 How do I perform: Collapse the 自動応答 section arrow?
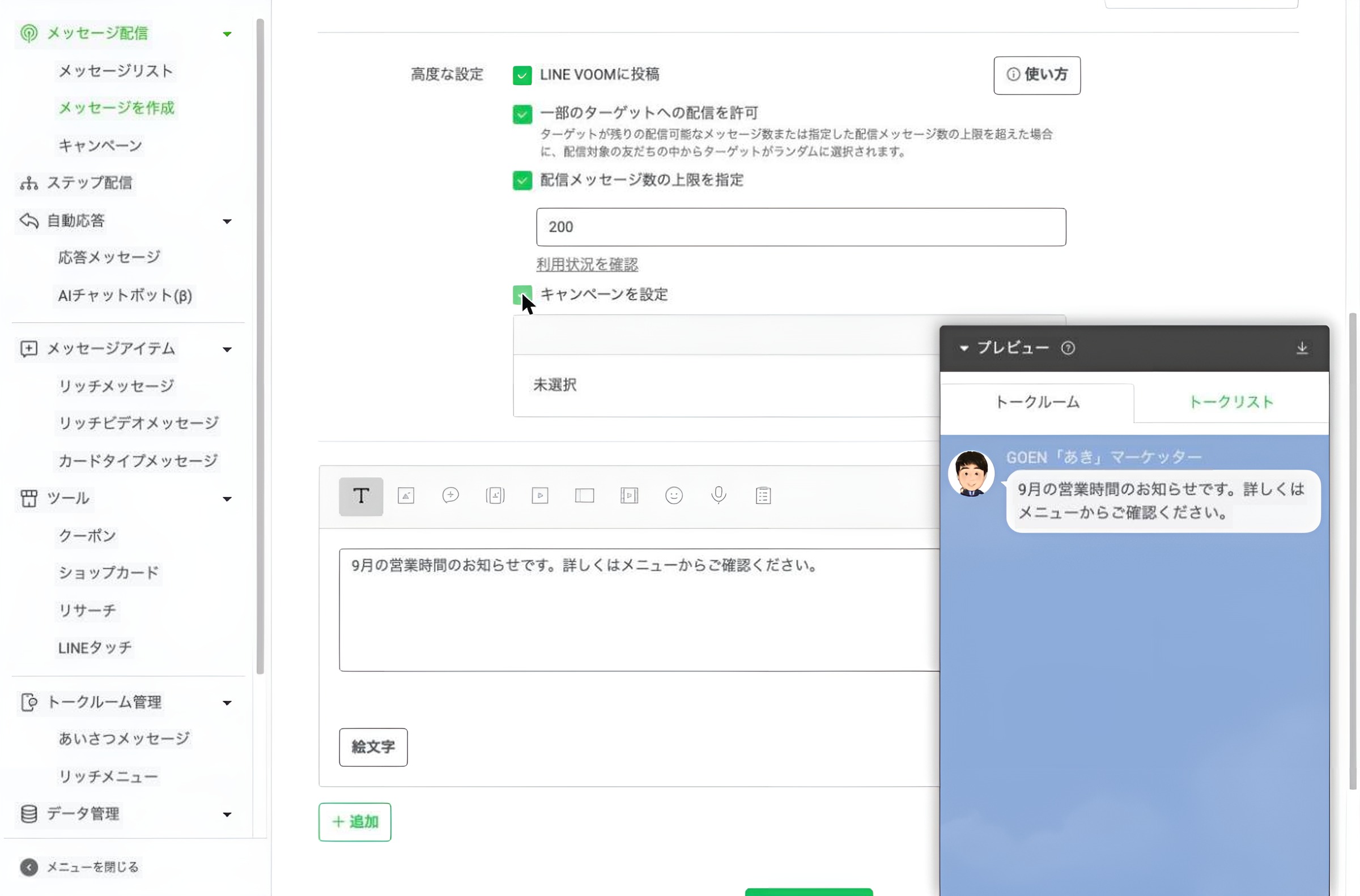pyautogui.click(x=227, y=221)
